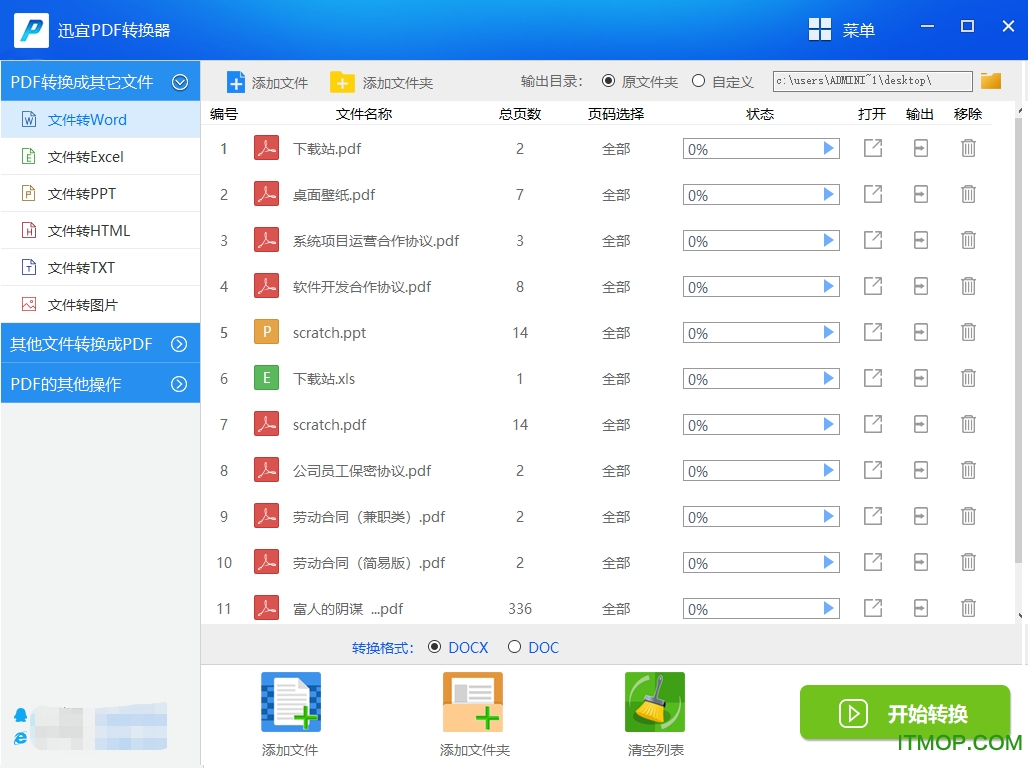This screenshot has height=768, width=1028.
Task: Click the play arrow on 下载站.pdf progress bar
Action: pyautogui.click(x=829, y=148)
